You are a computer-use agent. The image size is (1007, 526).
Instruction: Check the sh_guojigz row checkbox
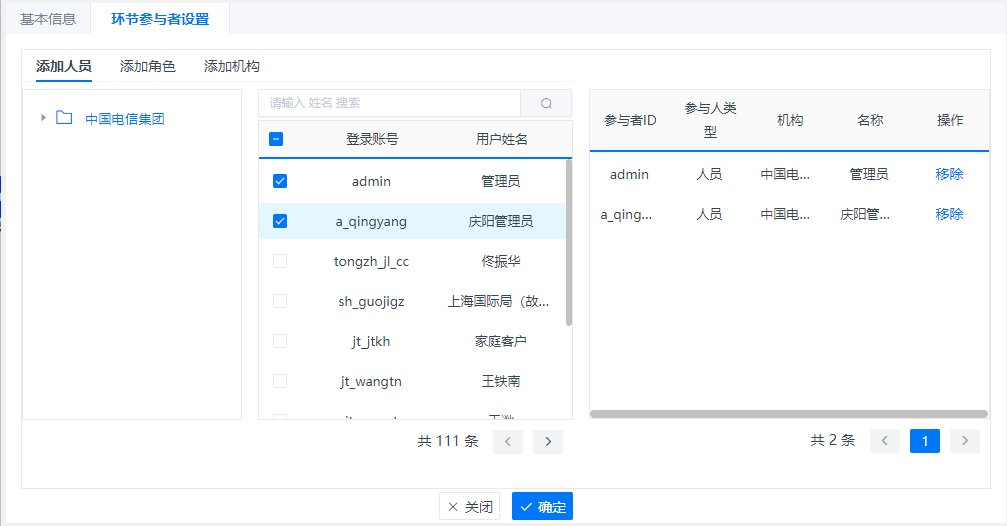coord(280,301)
